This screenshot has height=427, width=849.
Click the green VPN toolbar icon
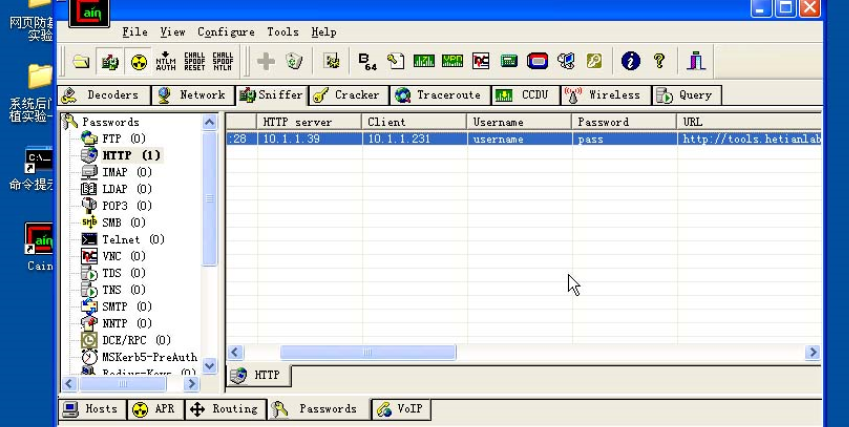(x=452, y=61)
